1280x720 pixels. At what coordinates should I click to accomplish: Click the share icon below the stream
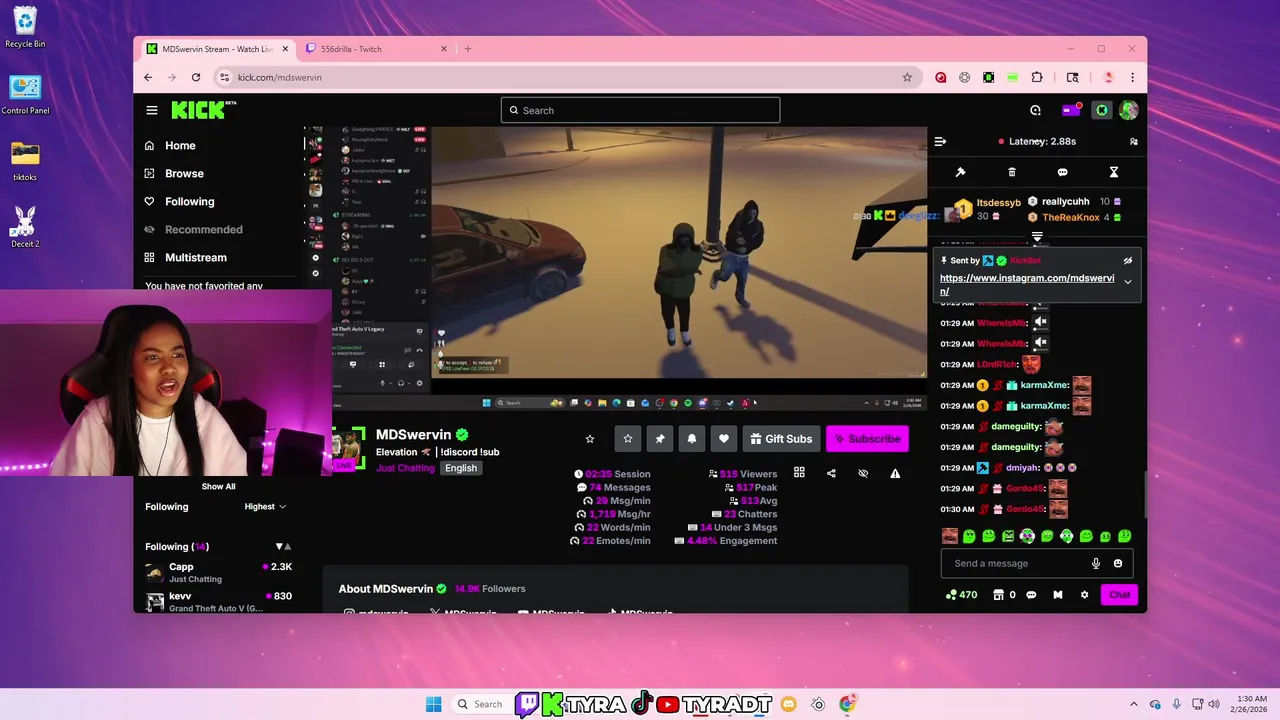(x=831, y=473)
